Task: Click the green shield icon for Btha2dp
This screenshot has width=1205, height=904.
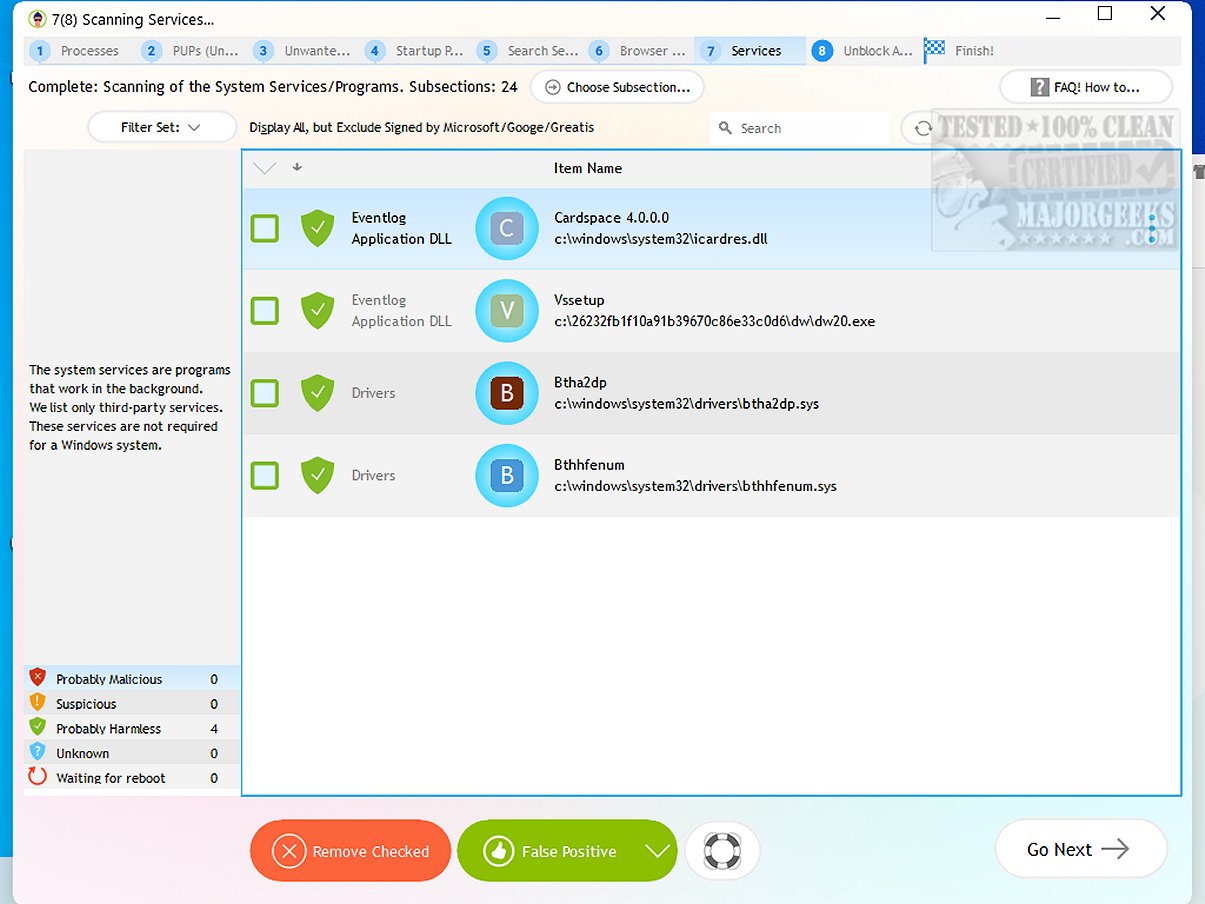Action: click(x=317, y=393)
